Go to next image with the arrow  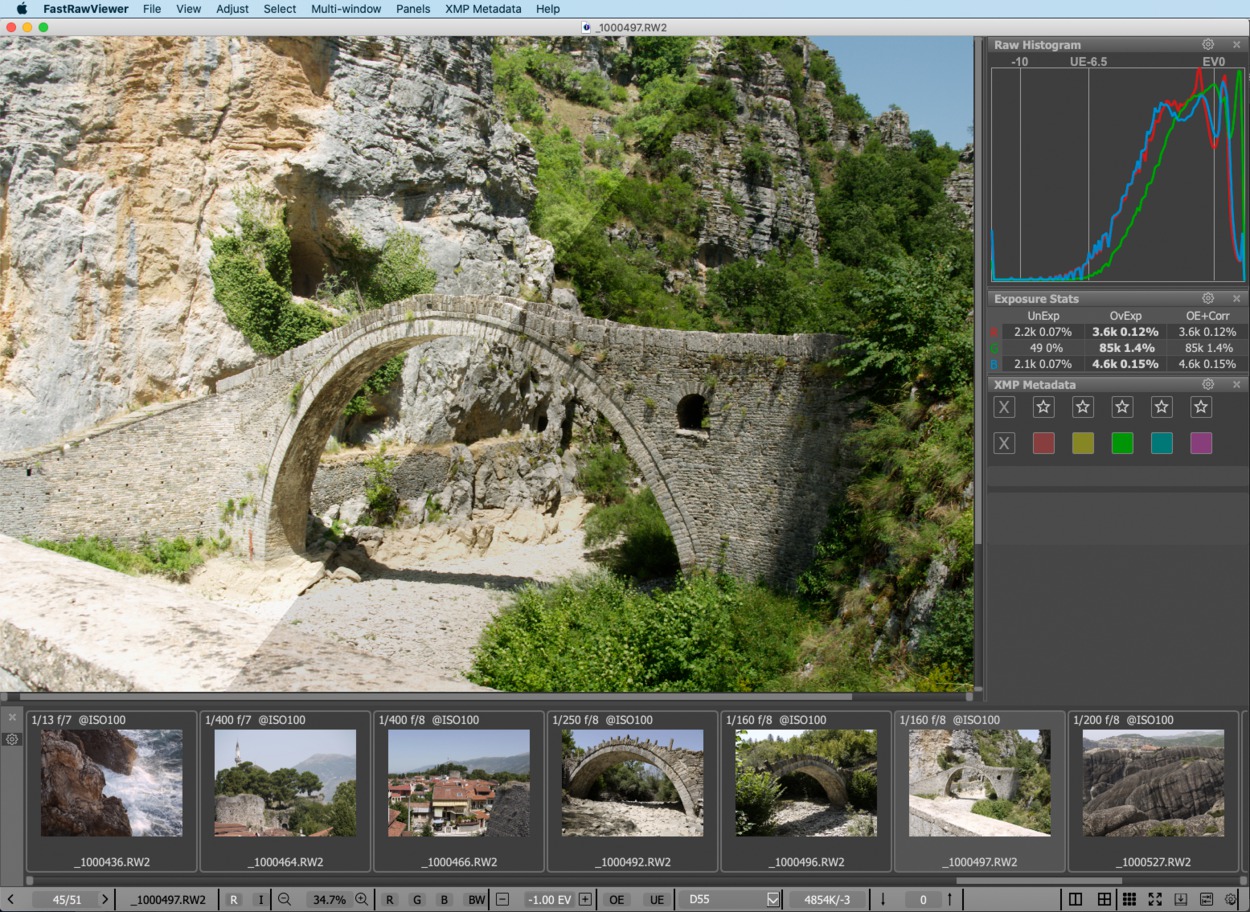[104, 900]
